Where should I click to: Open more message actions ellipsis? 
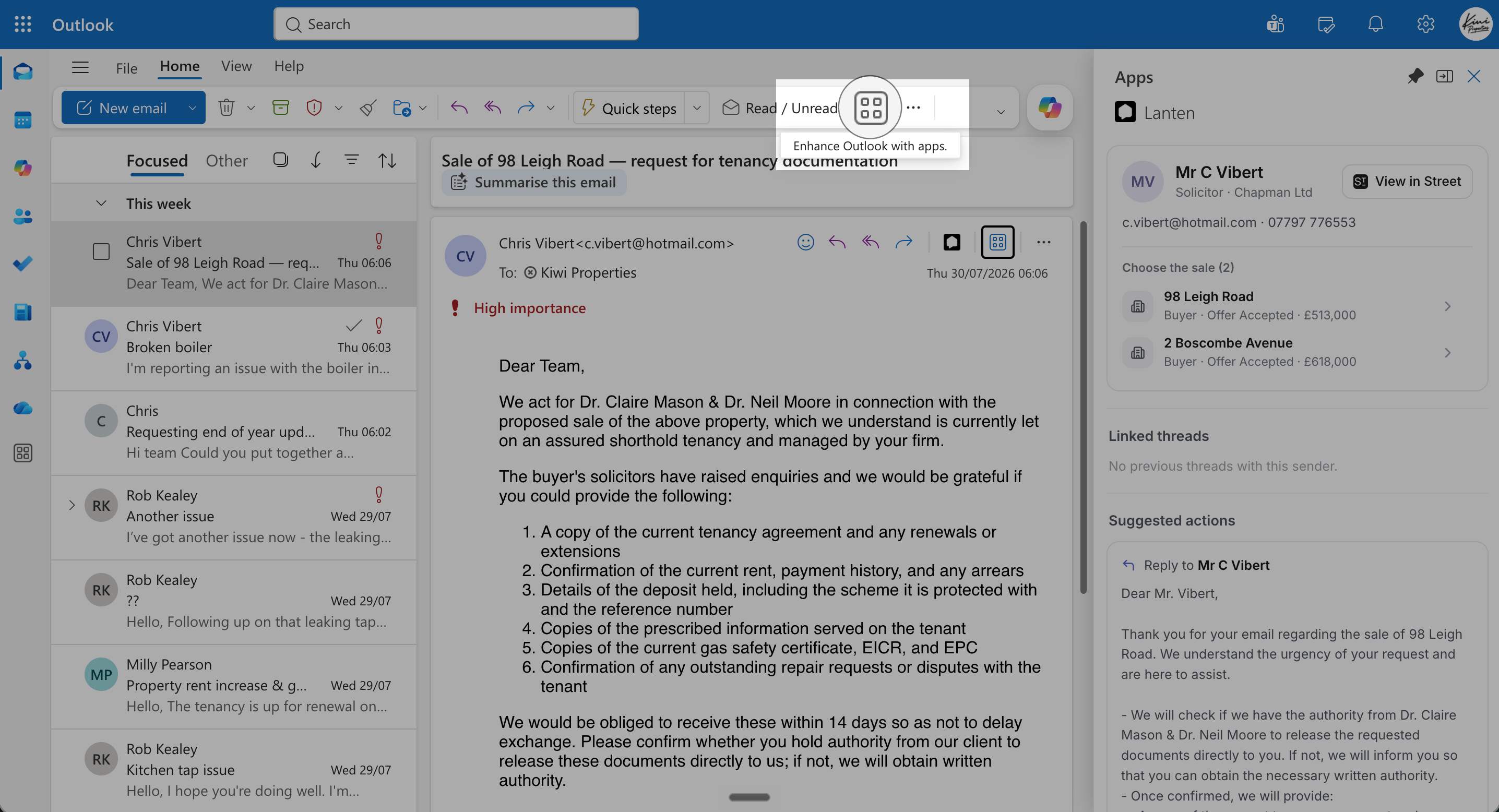1043,242
